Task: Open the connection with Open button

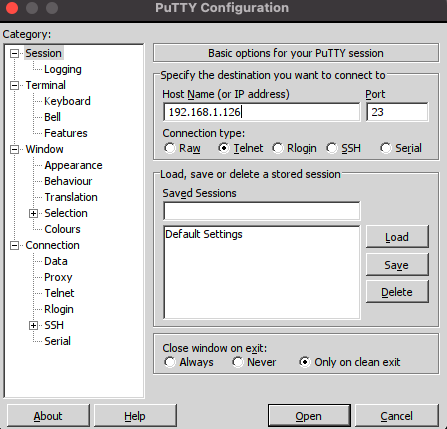Action: pos(309,416)
